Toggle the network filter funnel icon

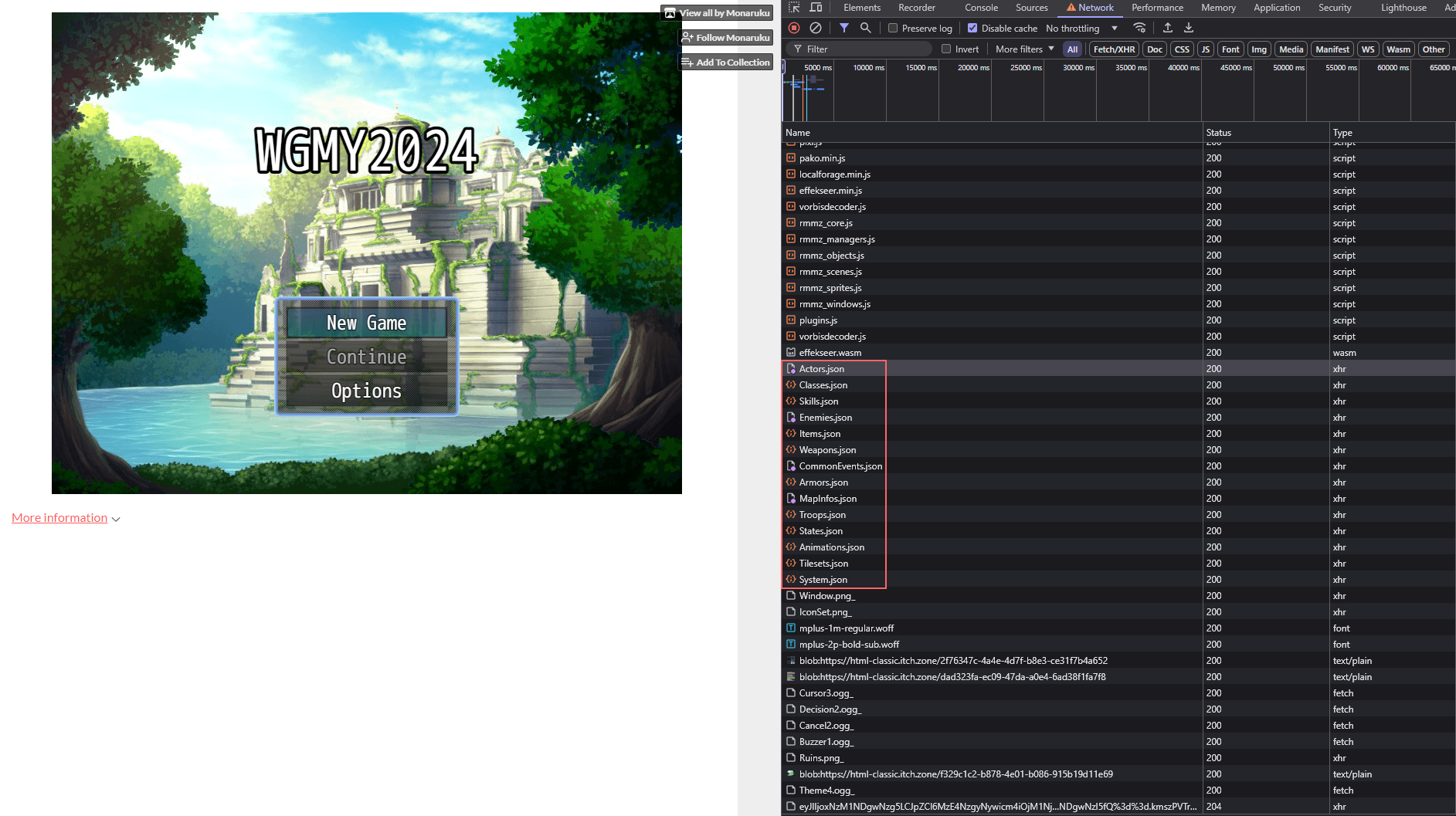pos(844,28)
